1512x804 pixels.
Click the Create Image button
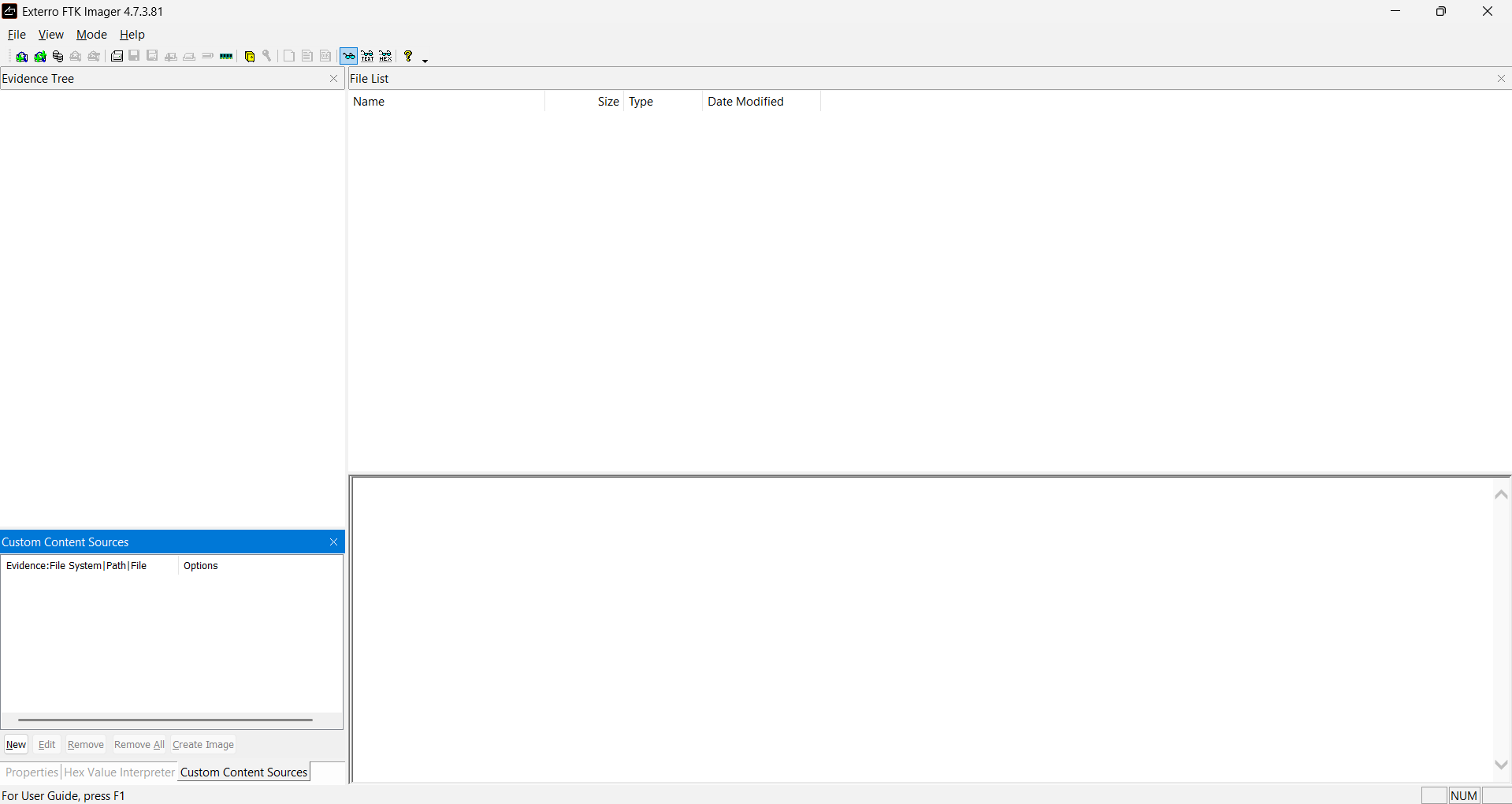click(203, 745)
